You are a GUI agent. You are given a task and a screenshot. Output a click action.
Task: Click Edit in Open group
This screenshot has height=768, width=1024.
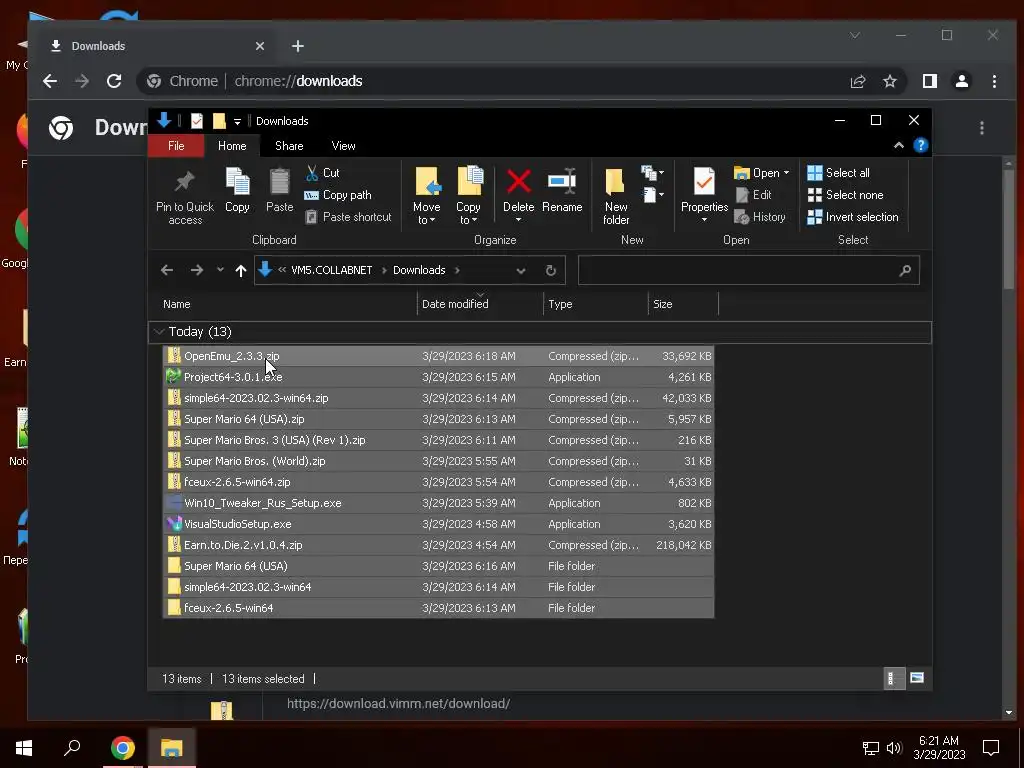pyautogui.click(x=754, y=195)
